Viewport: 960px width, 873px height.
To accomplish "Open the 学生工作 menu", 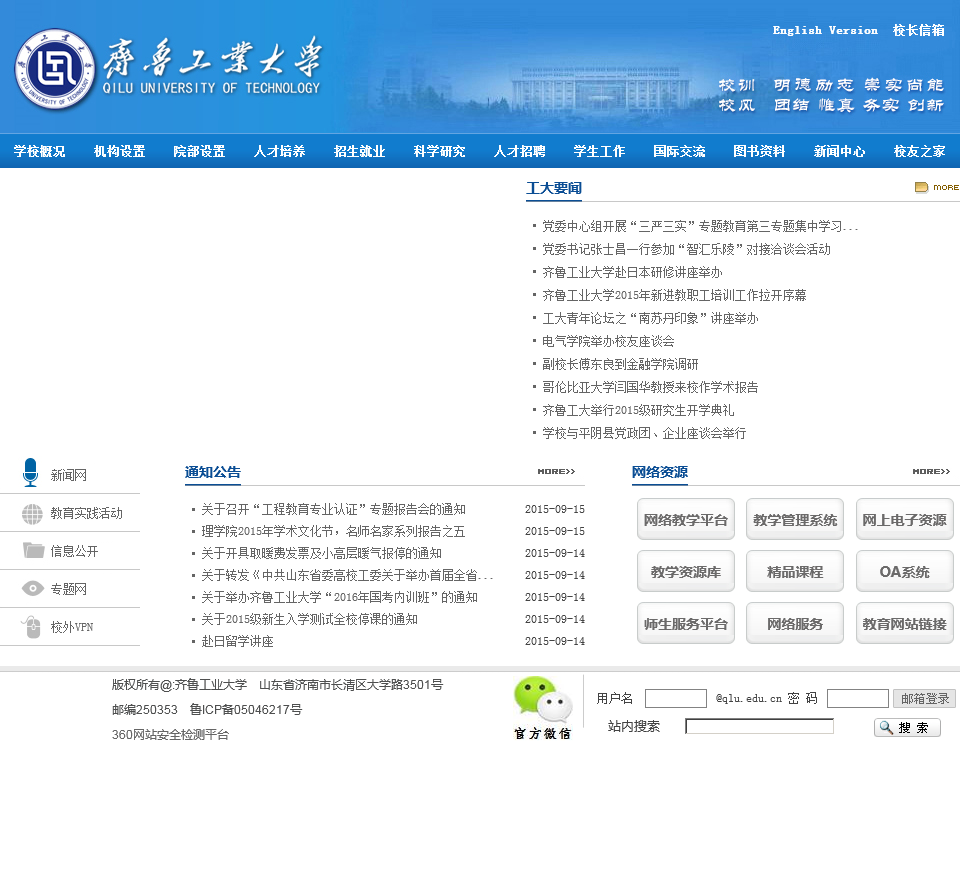I will pos(599,151).
